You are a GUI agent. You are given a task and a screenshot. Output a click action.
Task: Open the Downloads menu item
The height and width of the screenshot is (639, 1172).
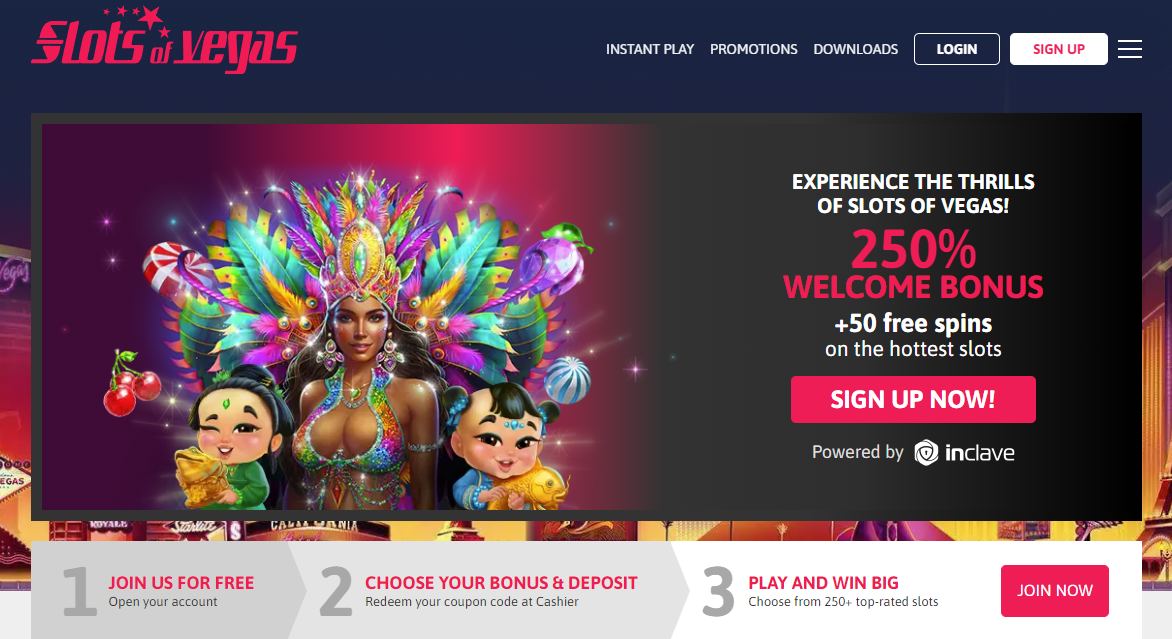click(856, 49)
